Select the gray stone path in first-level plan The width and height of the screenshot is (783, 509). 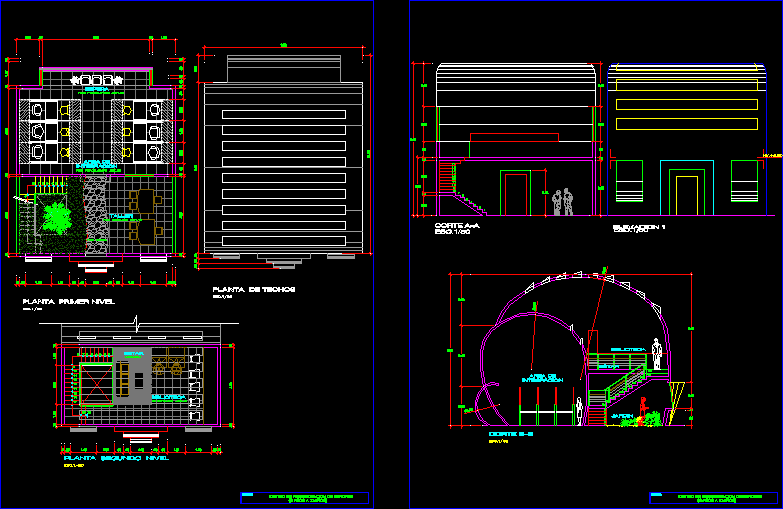(x=97, y=215)
